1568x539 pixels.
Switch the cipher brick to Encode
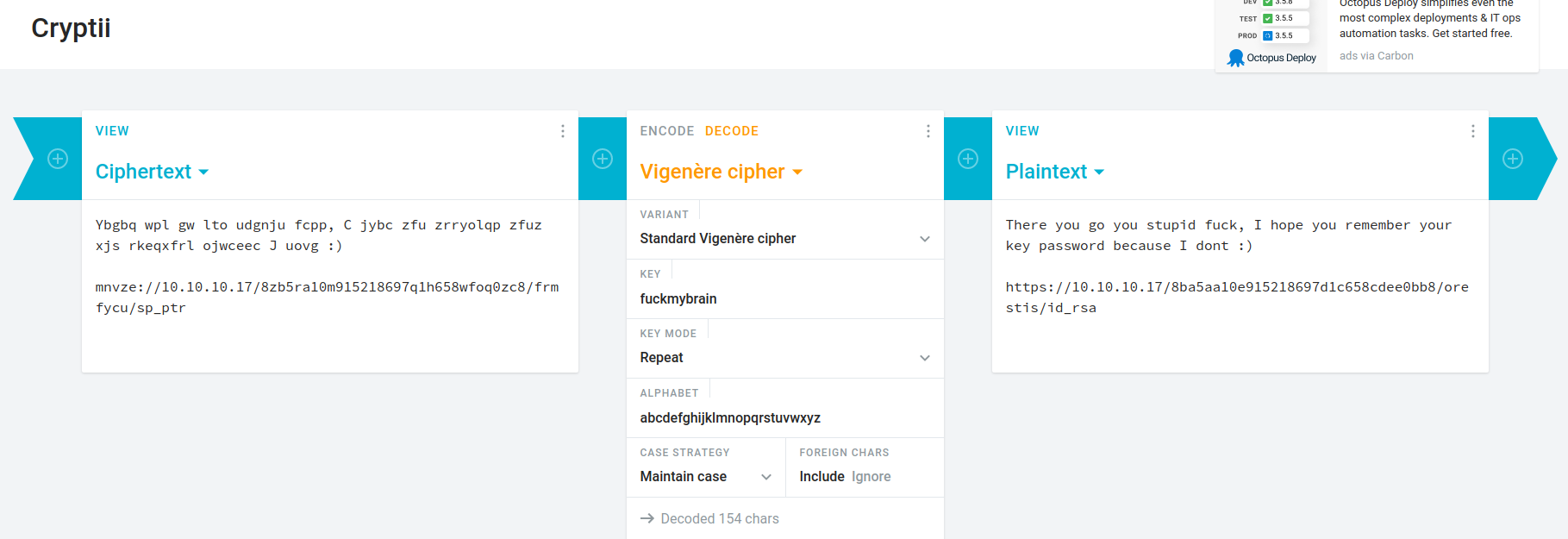pyautogui.click(x=667, y=131)
